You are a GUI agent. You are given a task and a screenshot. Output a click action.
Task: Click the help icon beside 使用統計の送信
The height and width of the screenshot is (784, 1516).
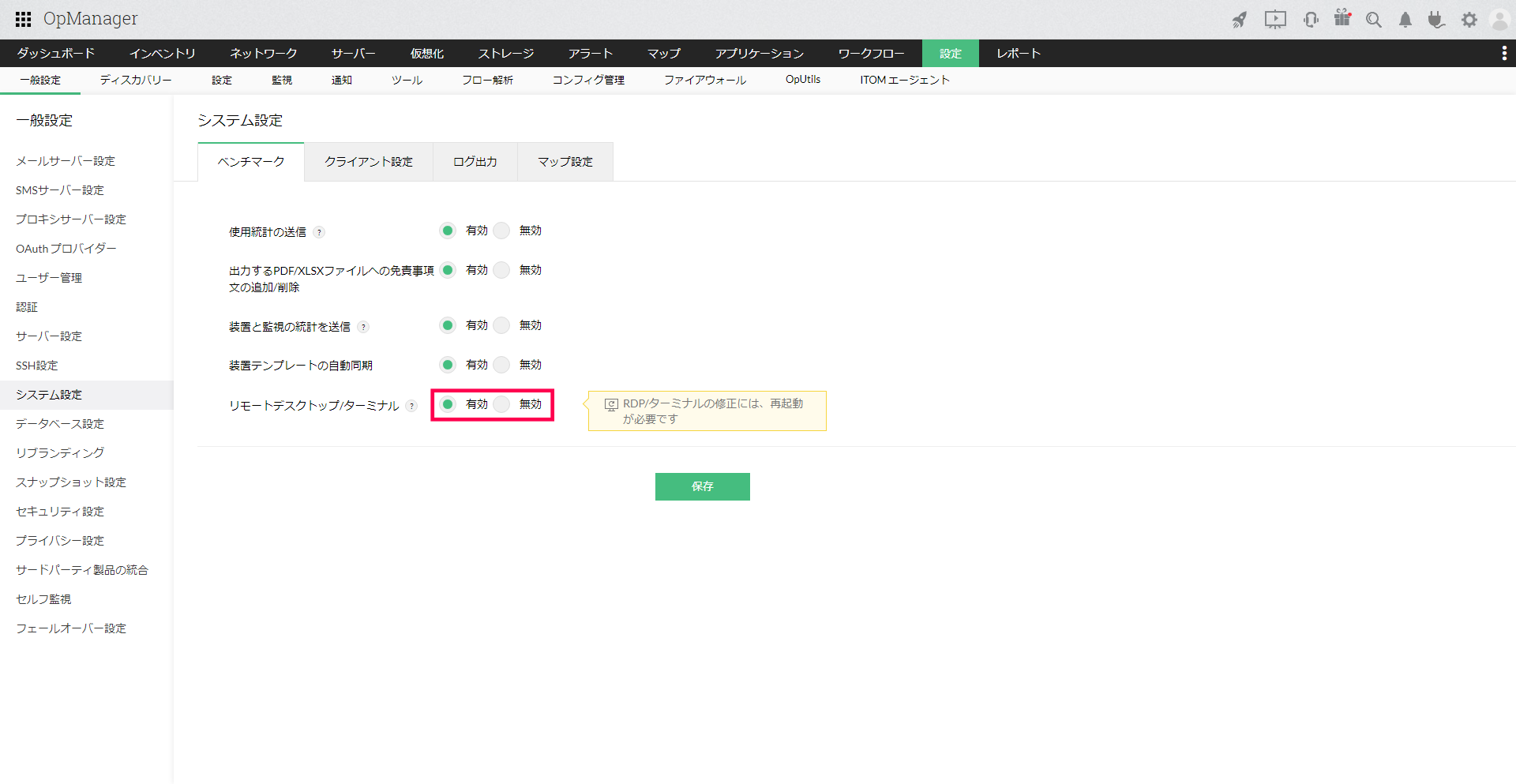click(319, 232)
